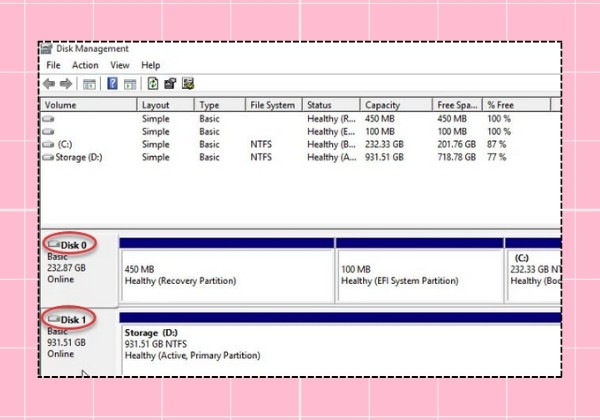Screen dimensions: 600x420
Task: Sort by the Type column header
Action: tap(220, 105)
